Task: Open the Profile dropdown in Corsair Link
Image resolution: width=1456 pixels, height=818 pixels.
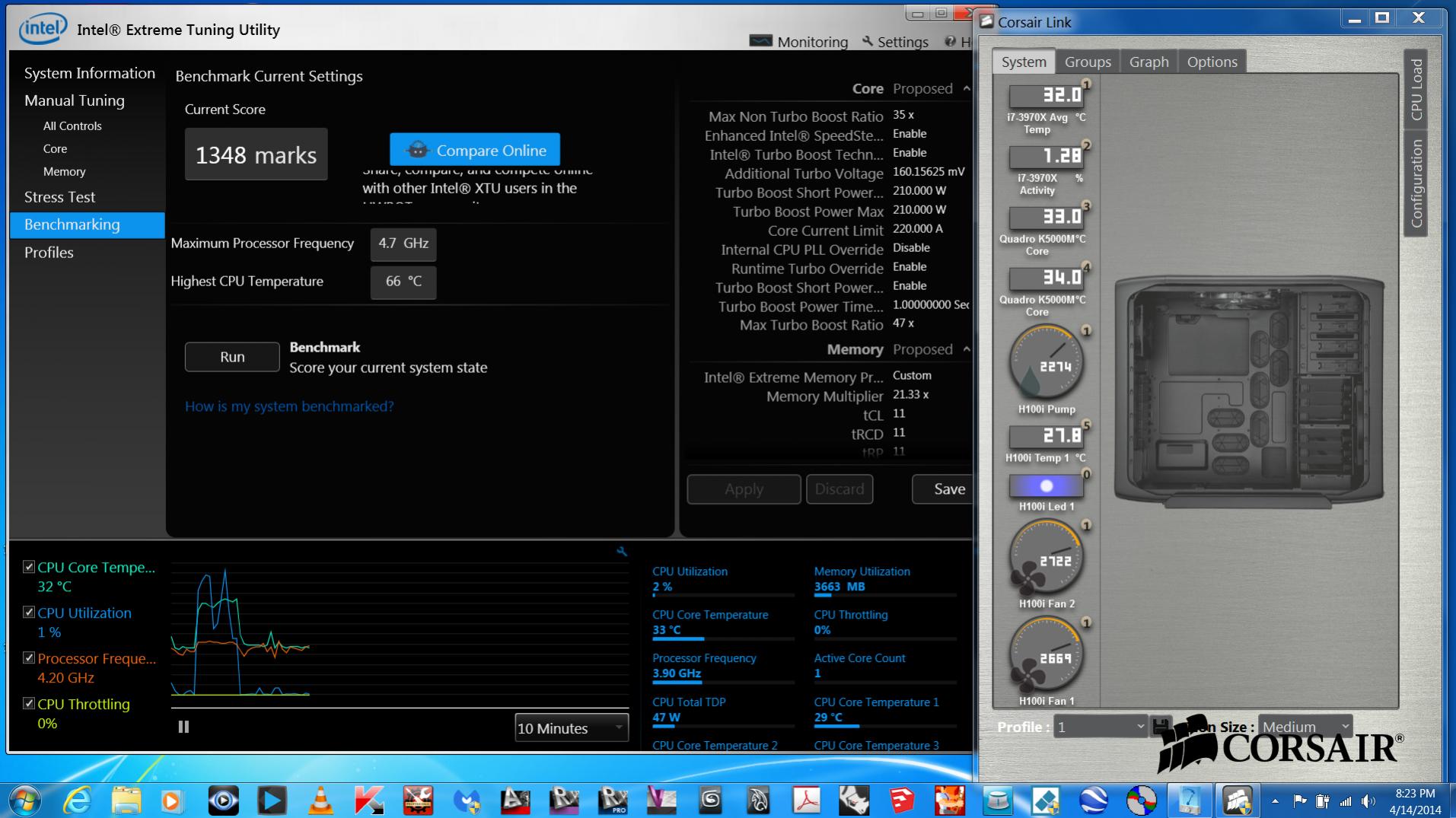Action: click(x=1100, y=727)
